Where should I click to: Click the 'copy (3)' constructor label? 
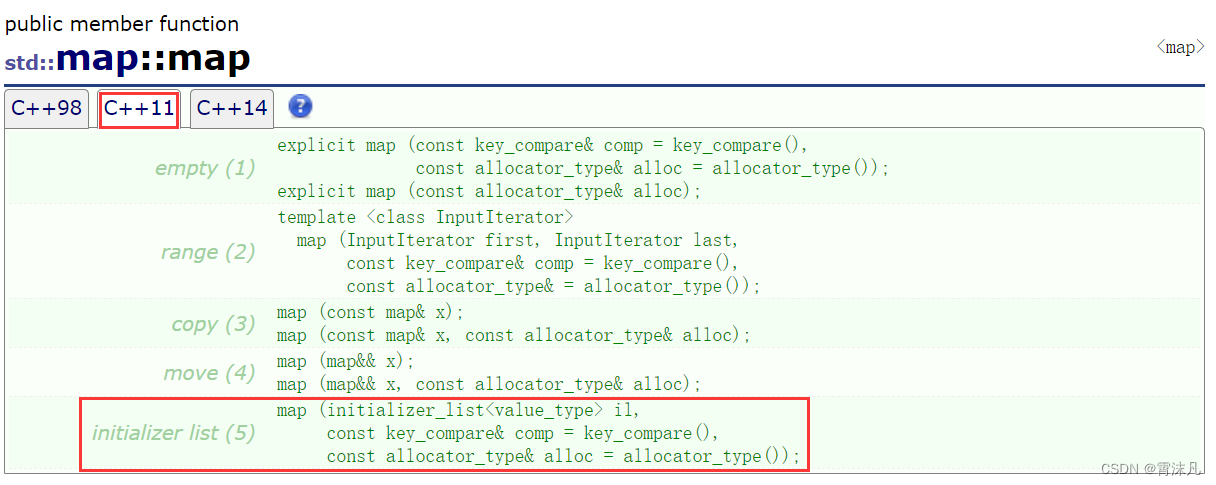[x=213, y=324]
